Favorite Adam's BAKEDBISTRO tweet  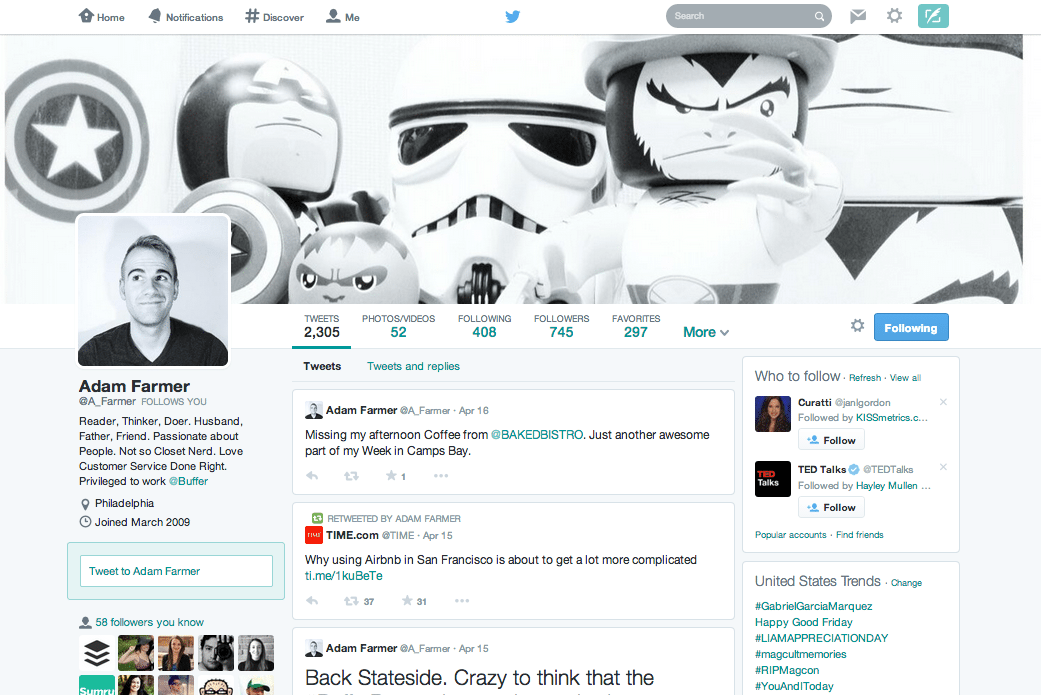click(393, 476)
